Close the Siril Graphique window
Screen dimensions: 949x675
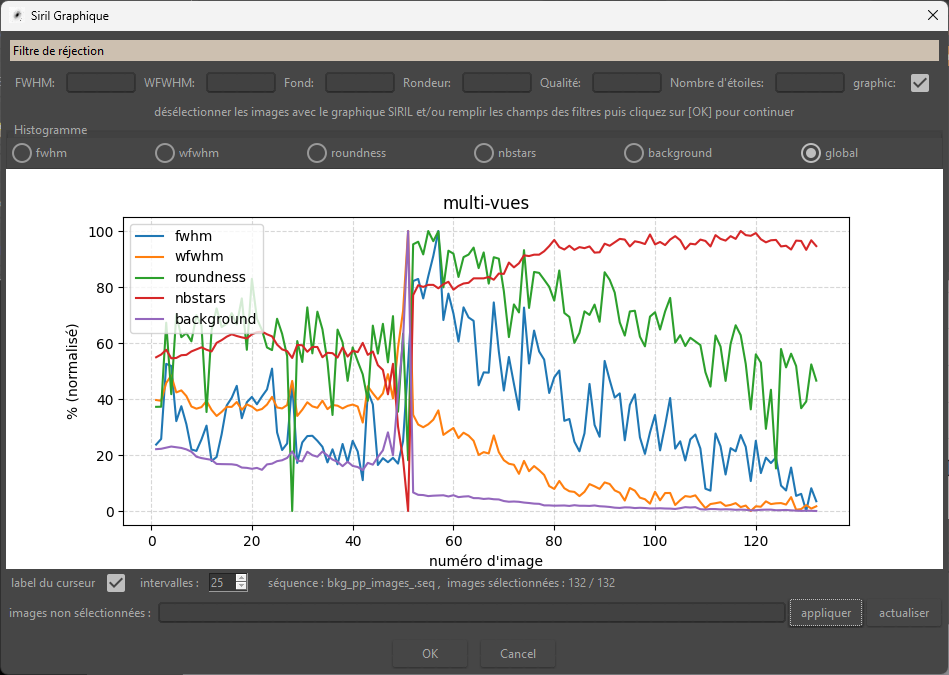point(933,16)
